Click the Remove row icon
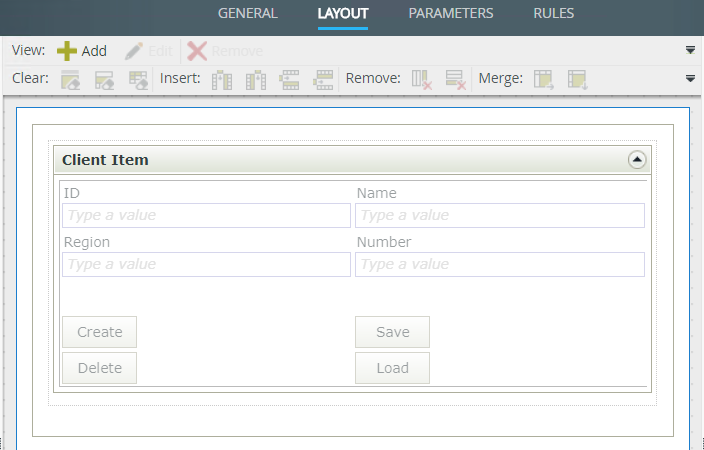 coord(456,79)
